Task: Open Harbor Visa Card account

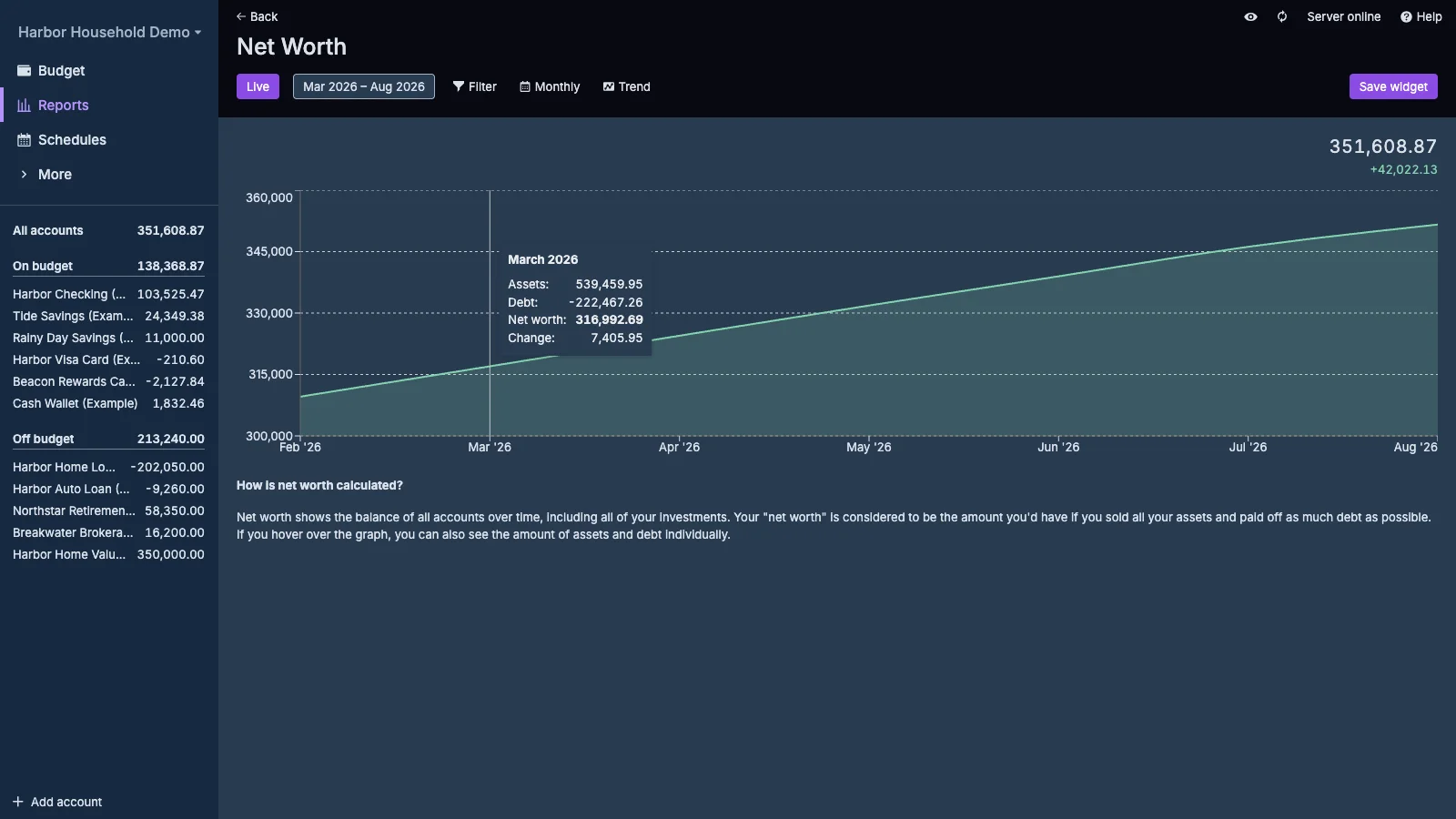Action: 108,359
